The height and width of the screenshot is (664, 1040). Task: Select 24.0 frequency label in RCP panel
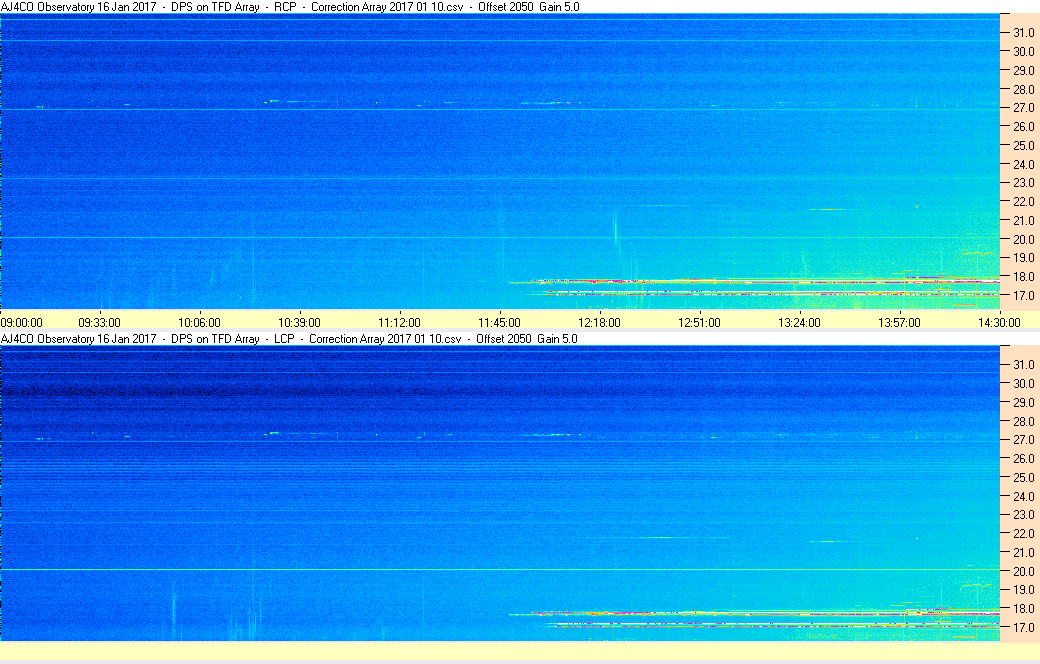(1023, 165)
